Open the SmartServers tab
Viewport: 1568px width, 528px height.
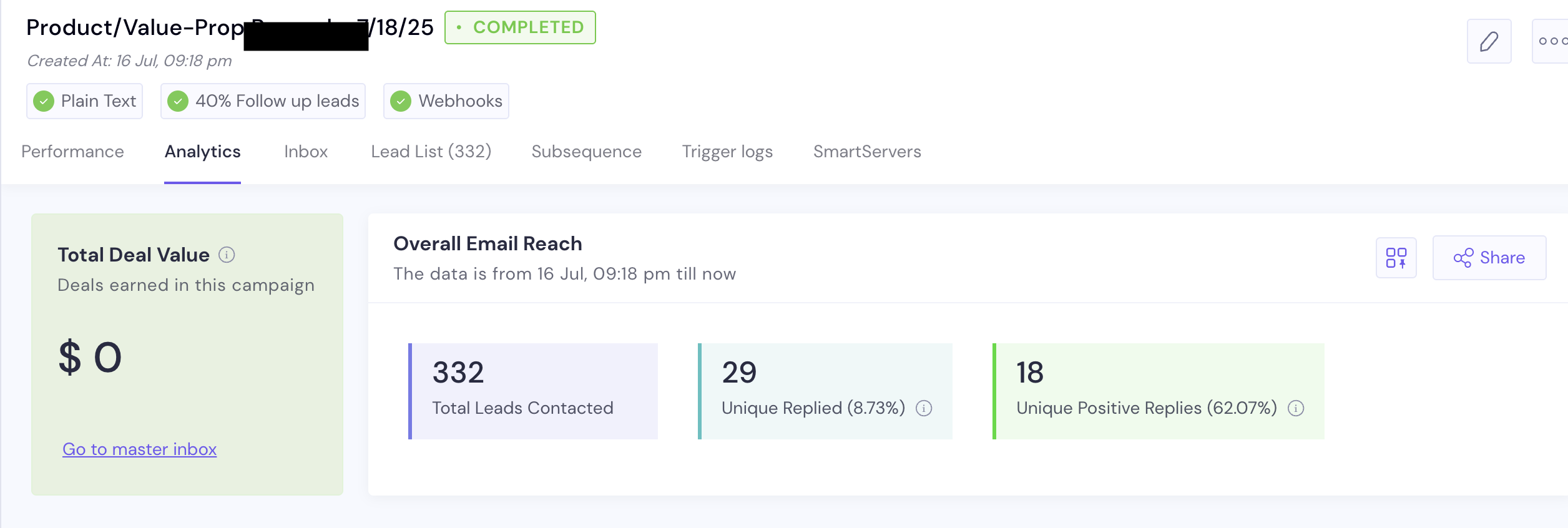coord(867,152)
